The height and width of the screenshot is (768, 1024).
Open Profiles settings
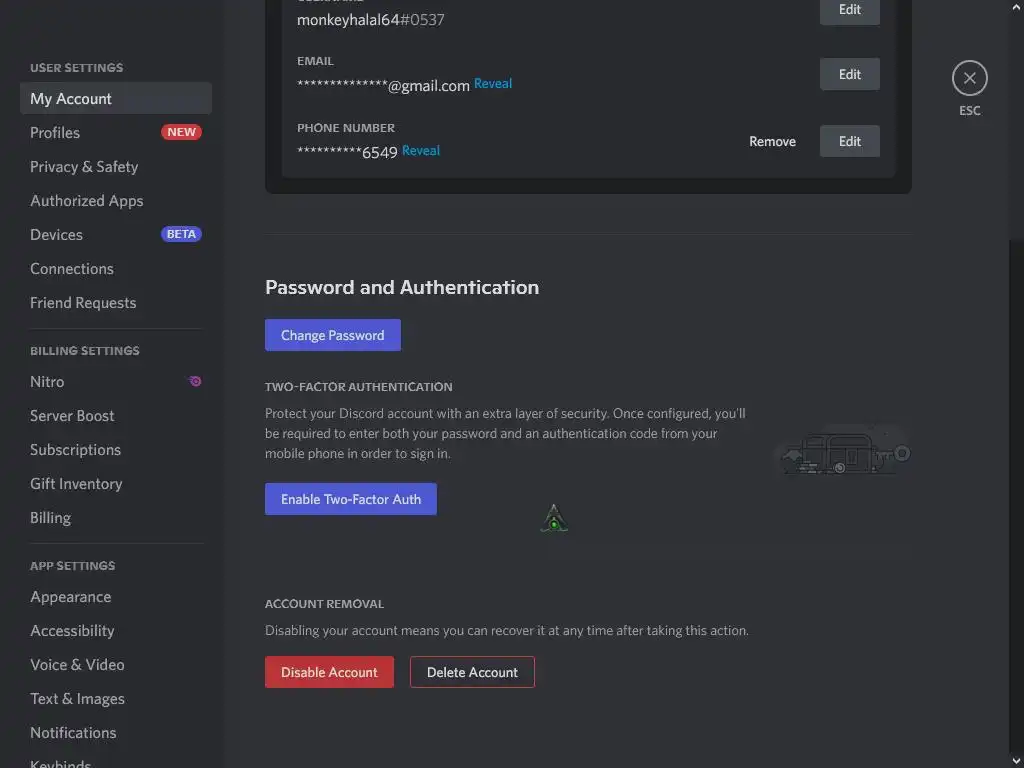point(116,133)
